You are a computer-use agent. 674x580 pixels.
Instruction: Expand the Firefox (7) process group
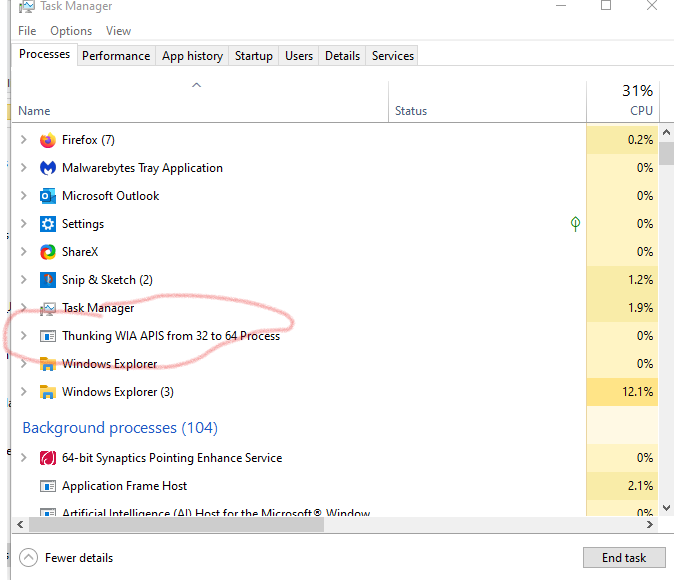24,140
